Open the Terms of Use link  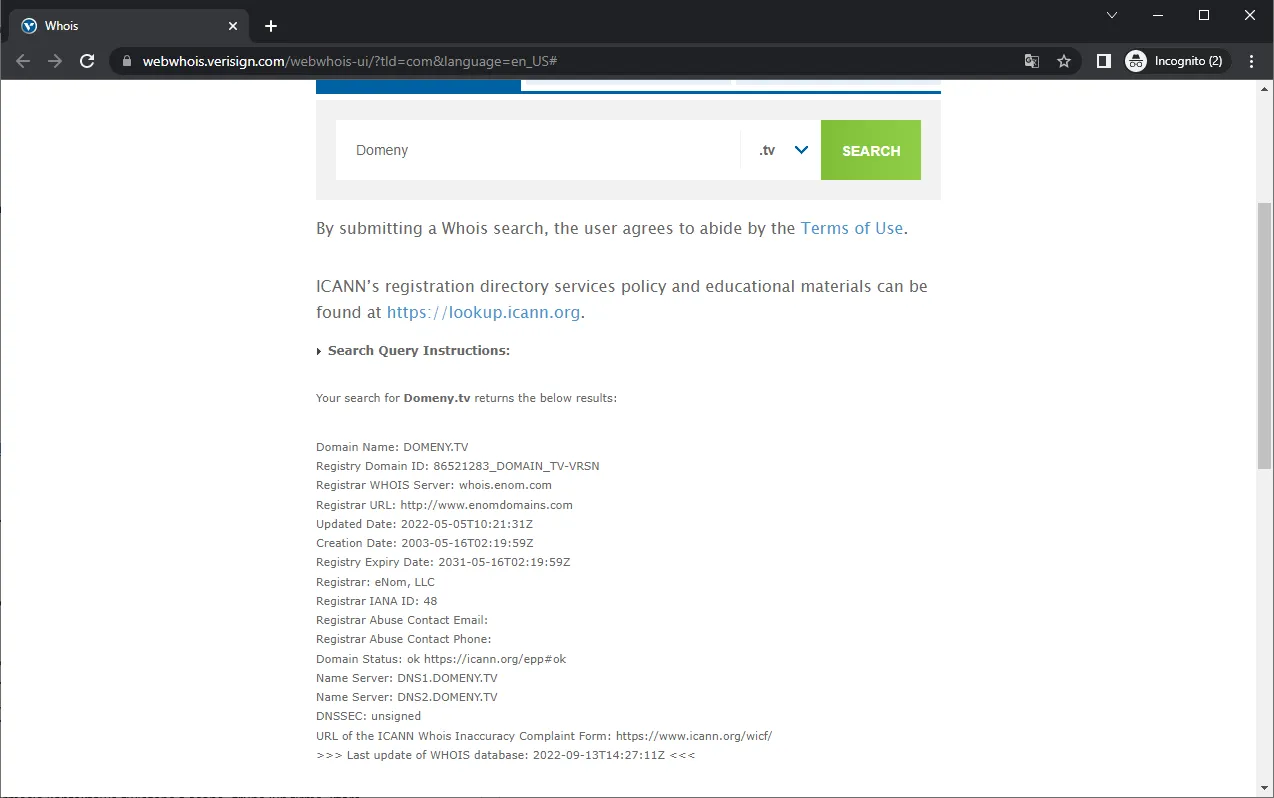[851, 228]
